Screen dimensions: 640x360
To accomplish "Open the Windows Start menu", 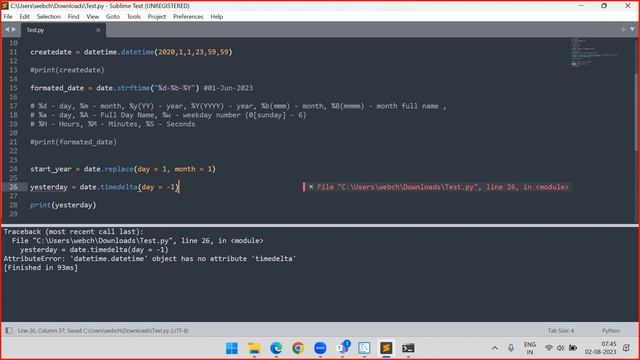I will tap(232, 348).
